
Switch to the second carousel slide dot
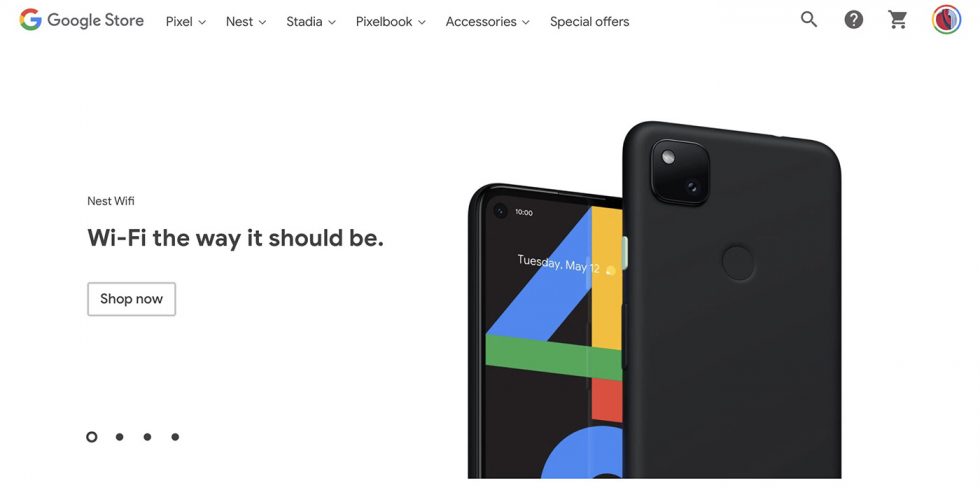click(x=119, y=437)
